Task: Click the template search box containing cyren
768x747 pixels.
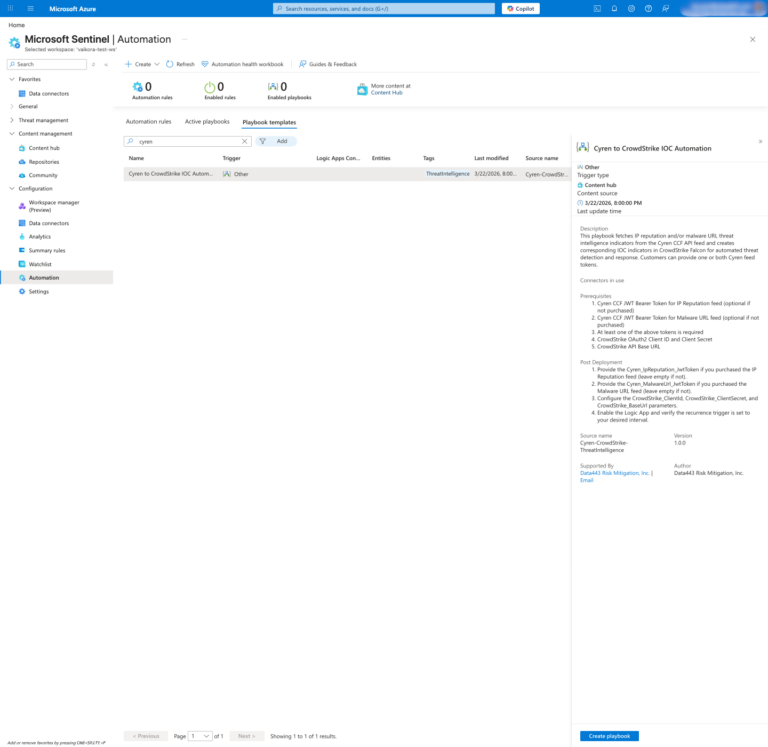Action: tap(186, 141)
